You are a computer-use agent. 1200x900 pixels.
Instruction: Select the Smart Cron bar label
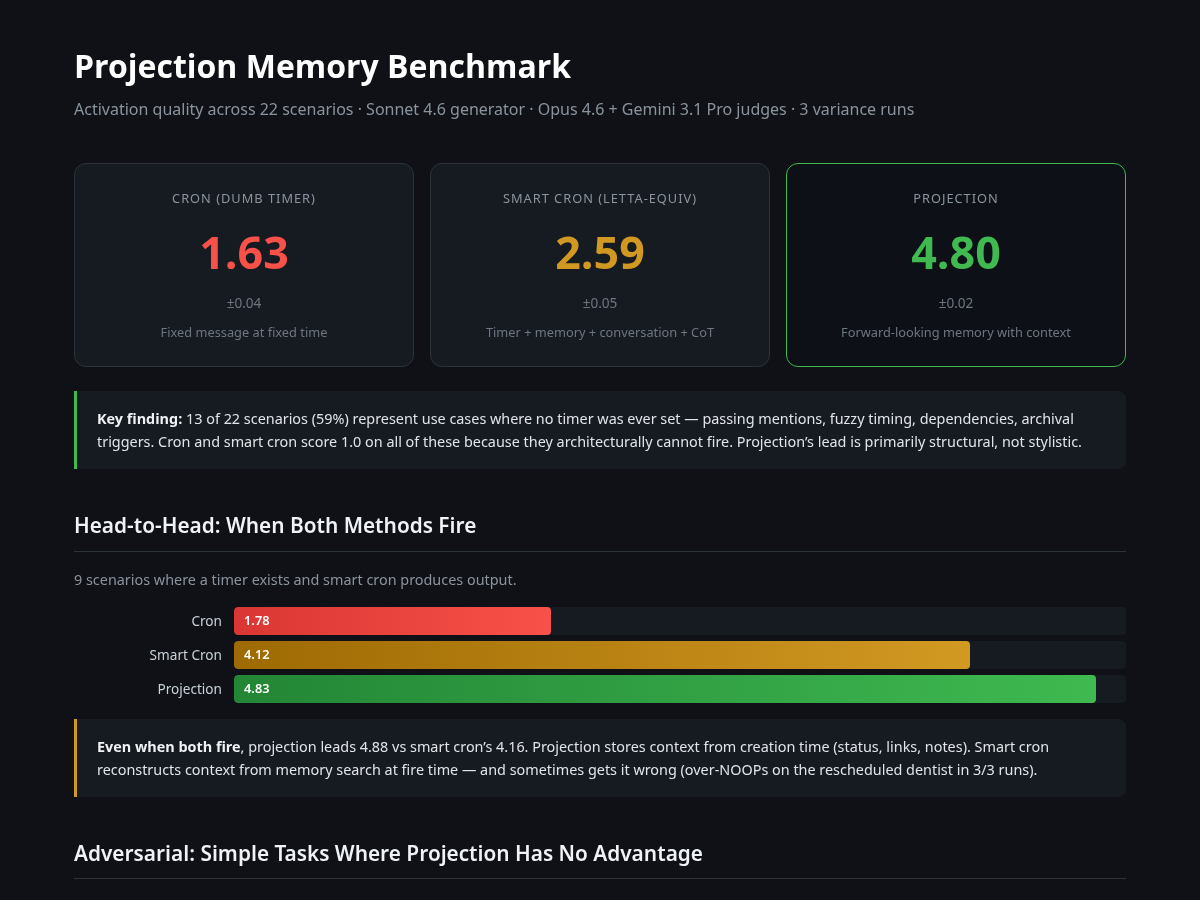tap(185, 654)
